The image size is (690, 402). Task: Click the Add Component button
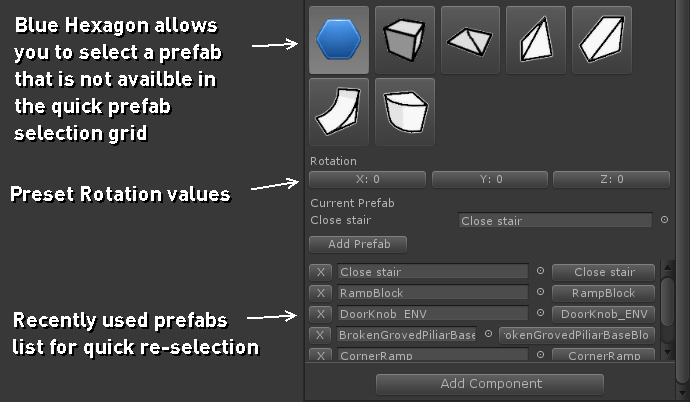pos(490,384)
